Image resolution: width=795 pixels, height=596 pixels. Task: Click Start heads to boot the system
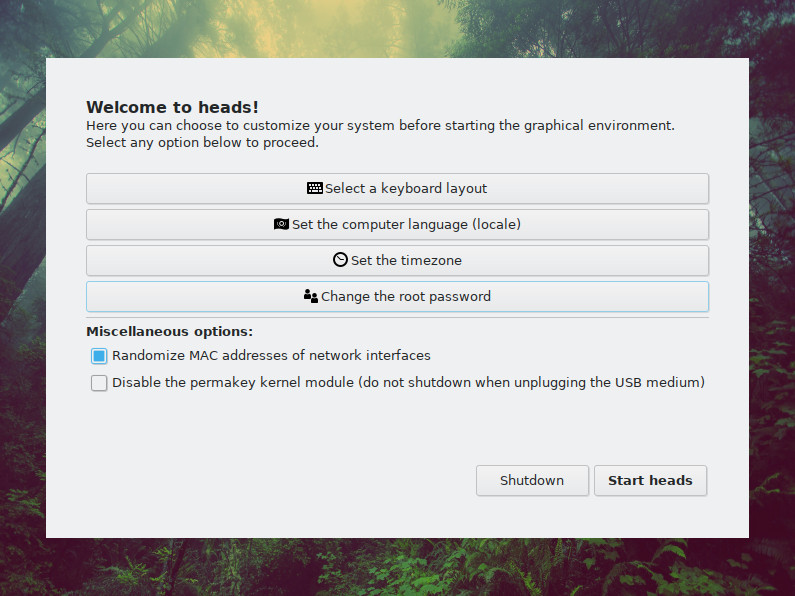pos(651,480)
